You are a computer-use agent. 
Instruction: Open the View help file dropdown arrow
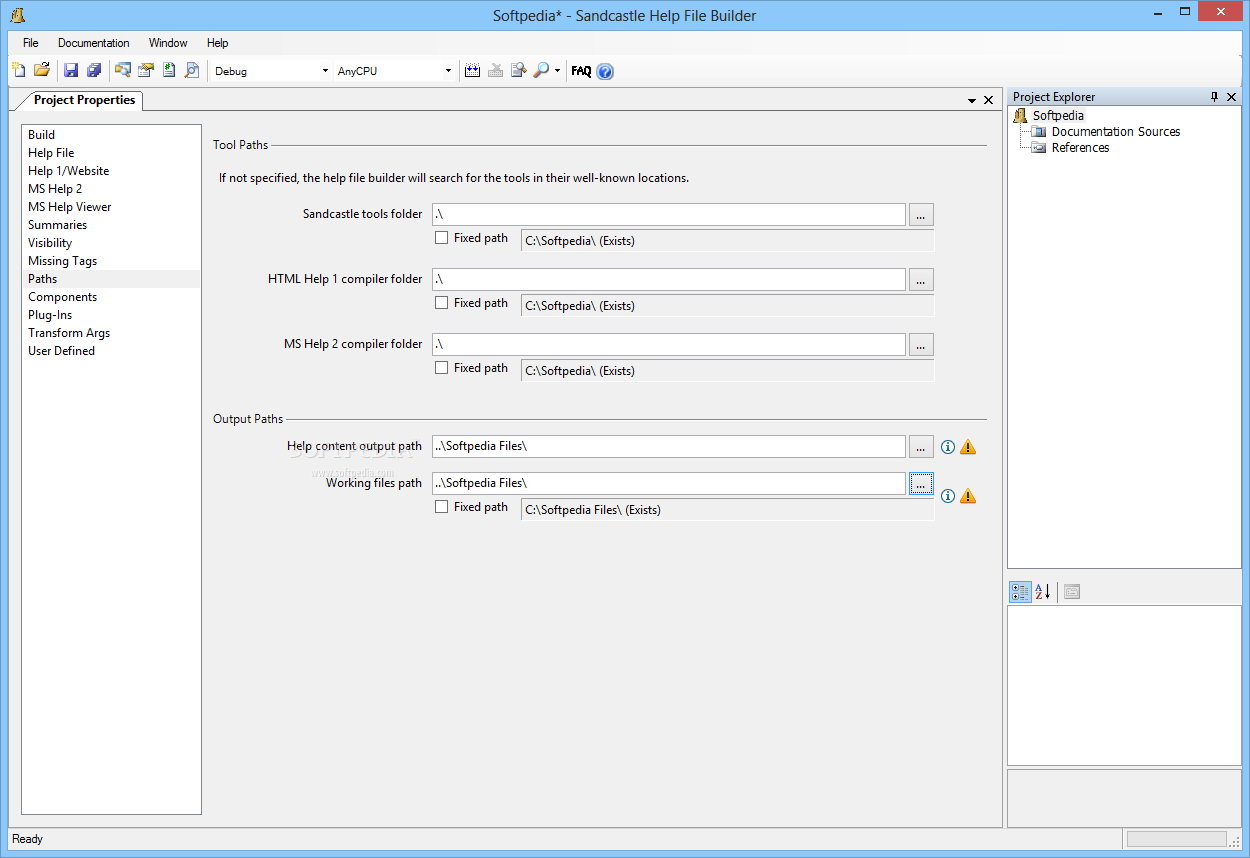[557, 71]
